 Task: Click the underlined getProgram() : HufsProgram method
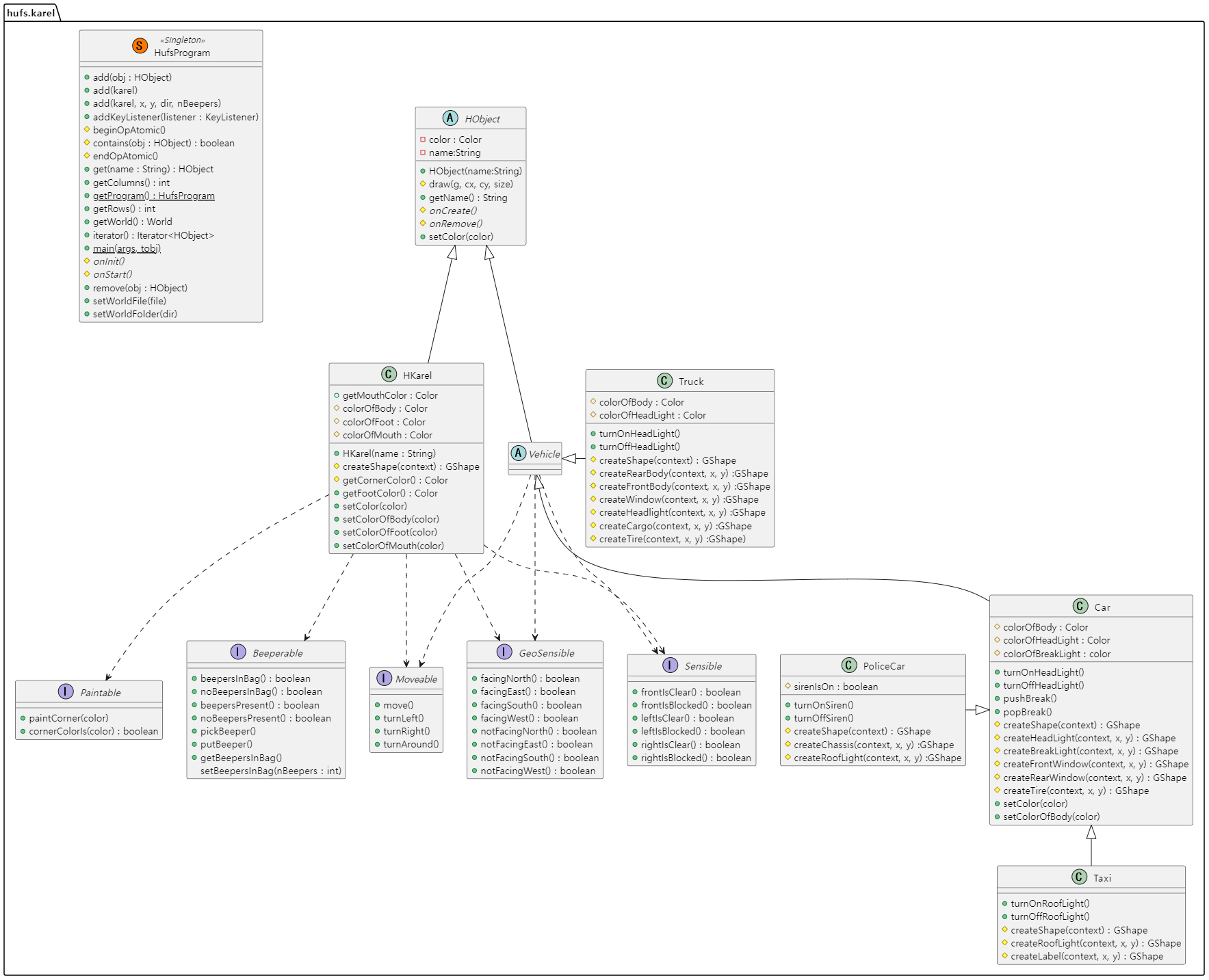point(154,196)
